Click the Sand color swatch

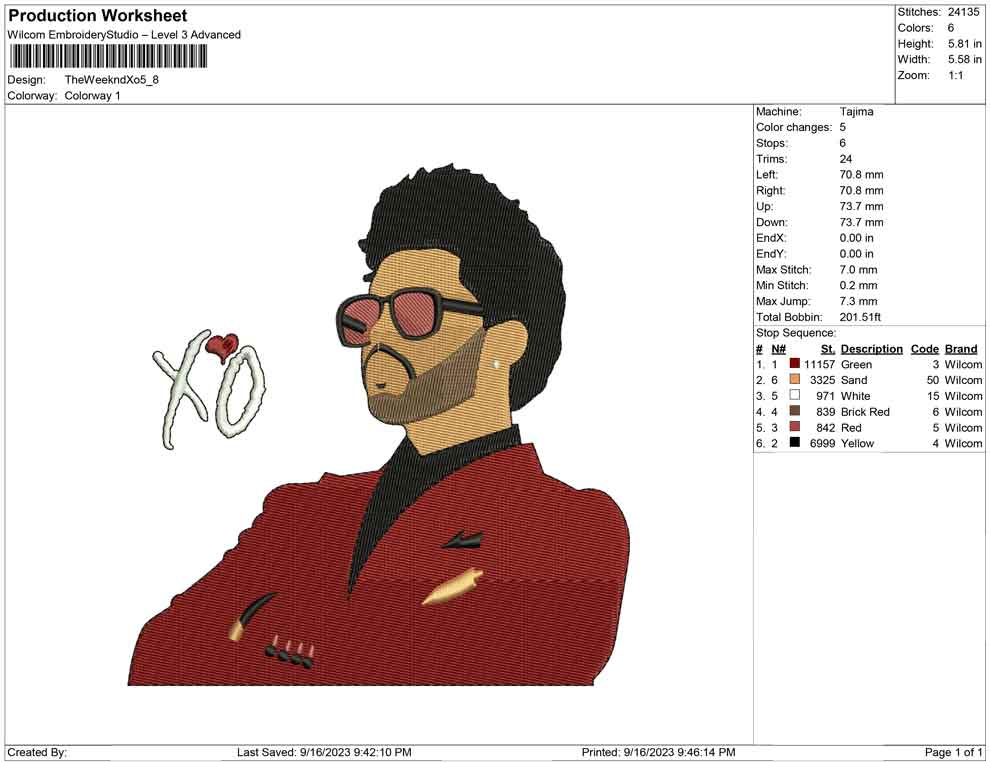tap(794, 379)
